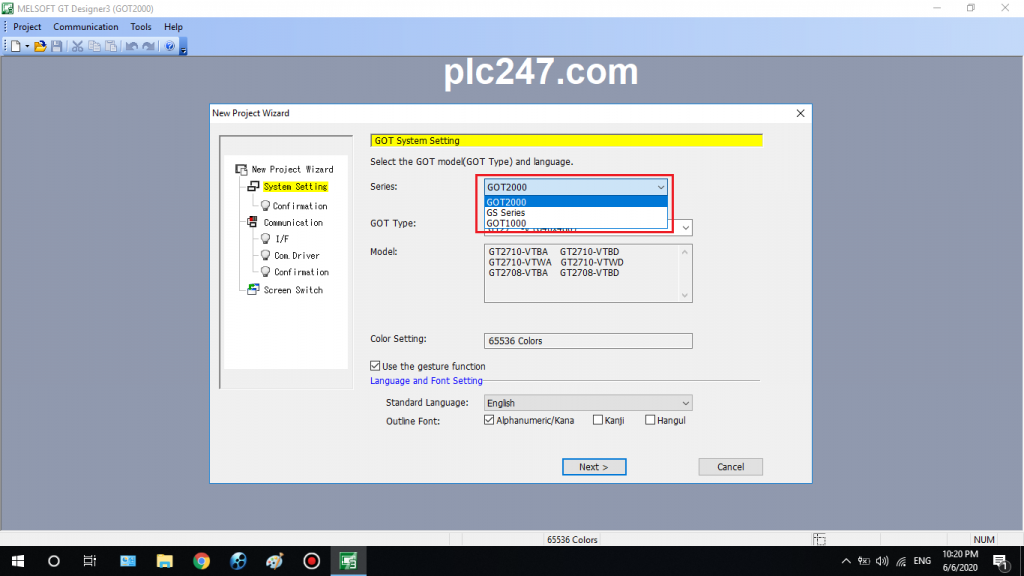The height and width of the screenshot is (576, 1024).
Task: Click the status bar grid icon
Action: [x=820, y=539]
